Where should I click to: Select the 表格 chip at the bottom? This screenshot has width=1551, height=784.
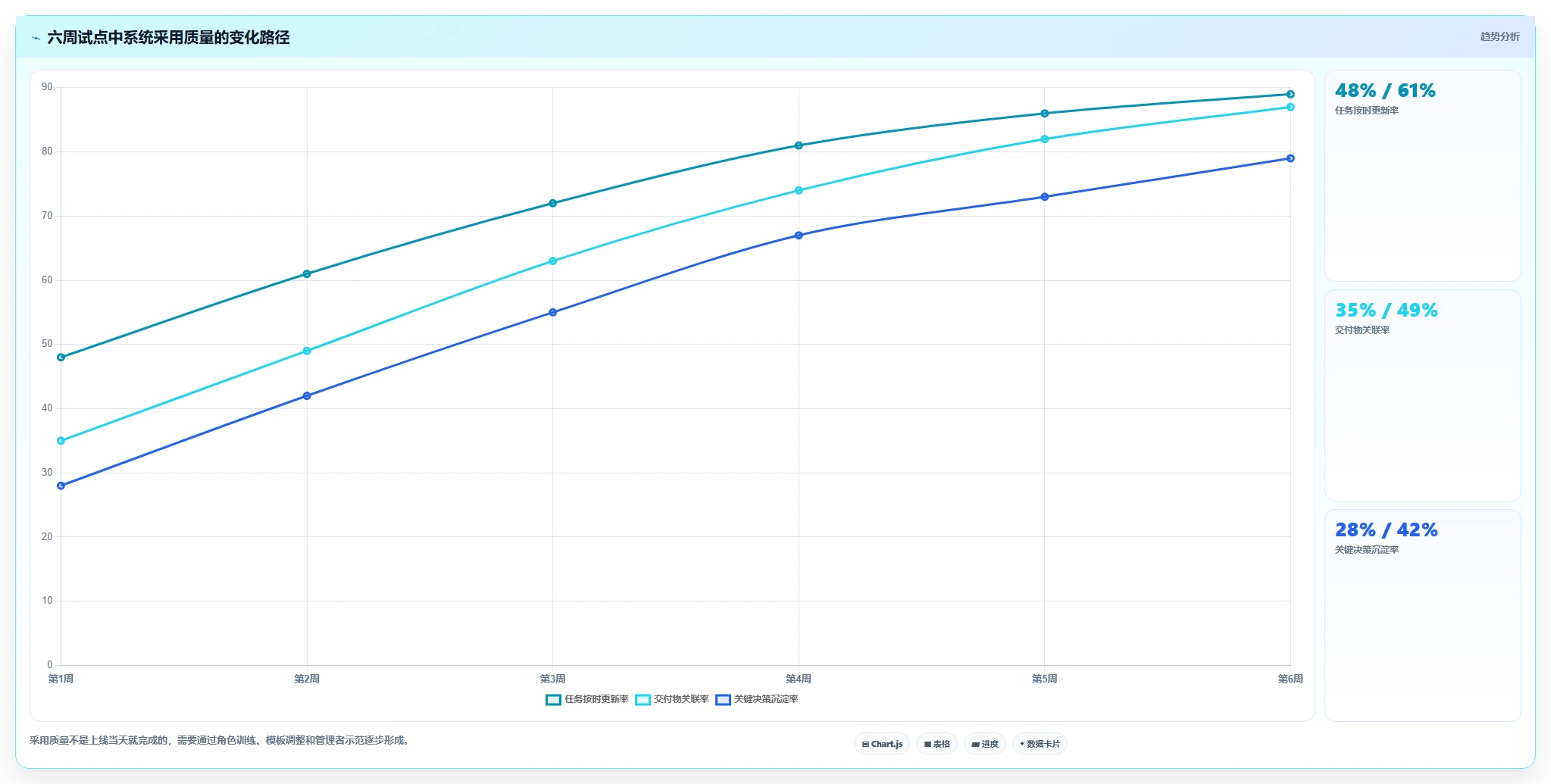pos(937,744)
